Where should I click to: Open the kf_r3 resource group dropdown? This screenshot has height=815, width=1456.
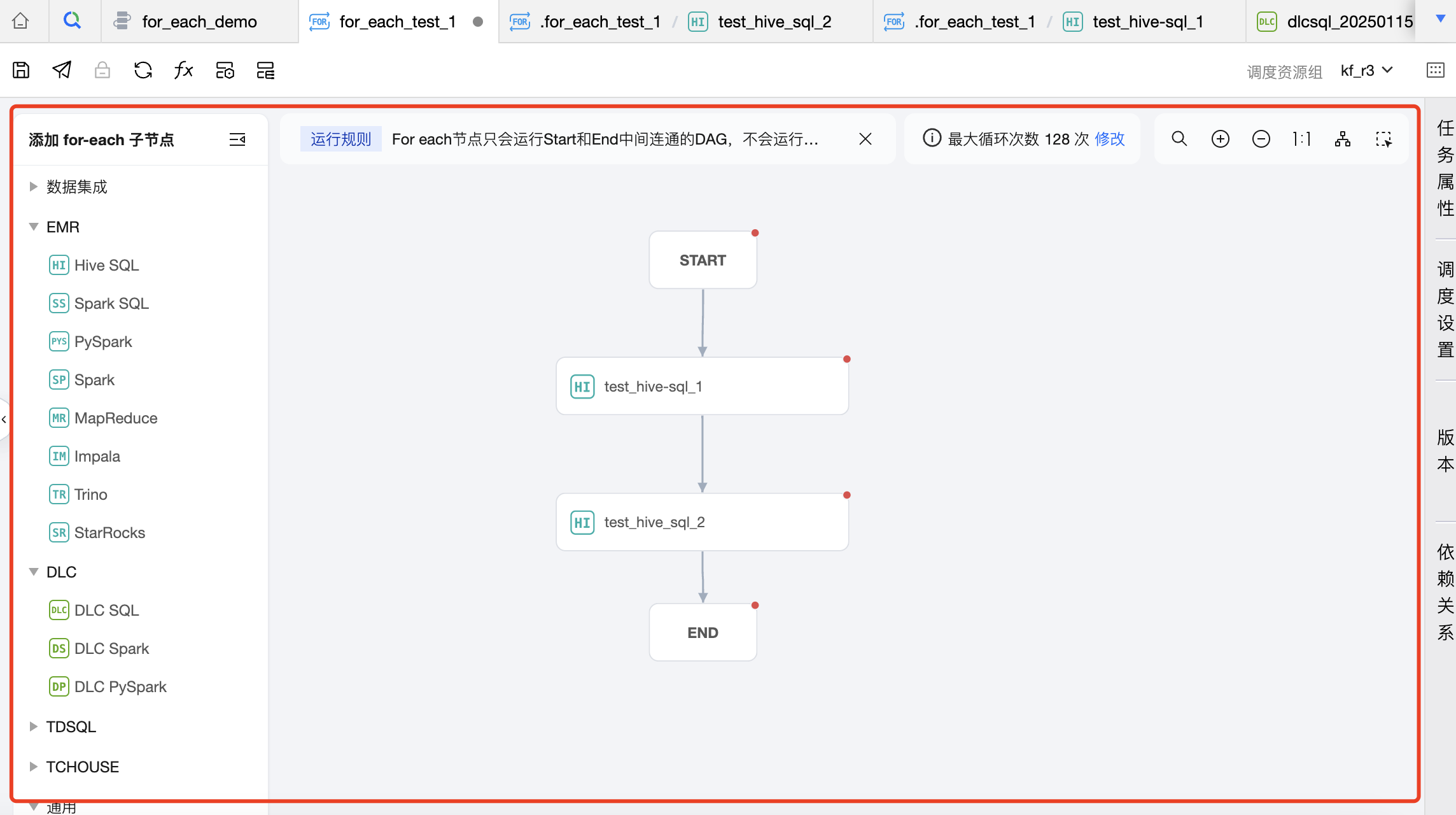click(x=1366, y=70)
